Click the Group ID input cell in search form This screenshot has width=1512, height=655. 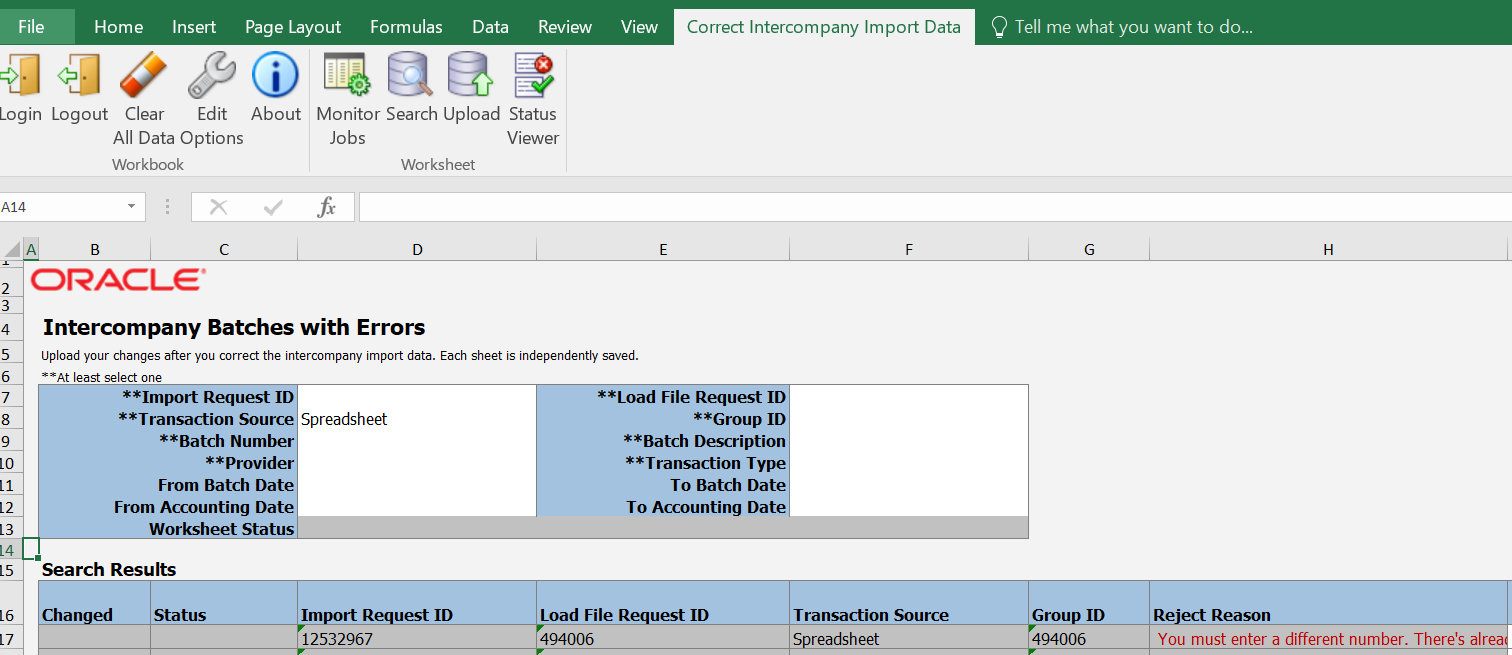(x=908, y=419)
